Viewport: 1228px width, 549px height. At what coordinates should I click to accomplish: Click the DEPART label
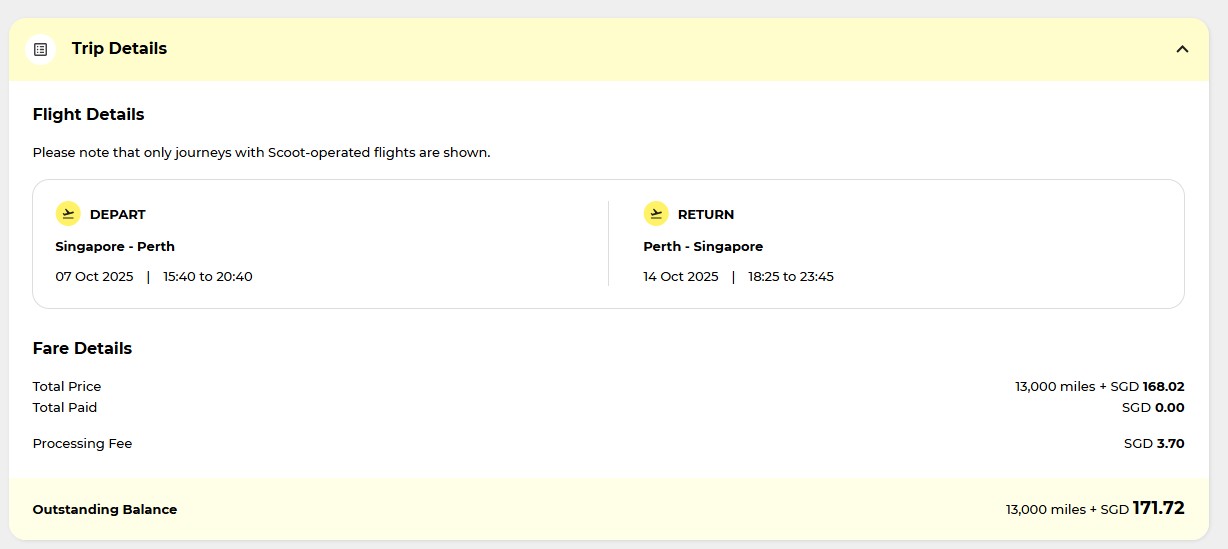(117, 215)
